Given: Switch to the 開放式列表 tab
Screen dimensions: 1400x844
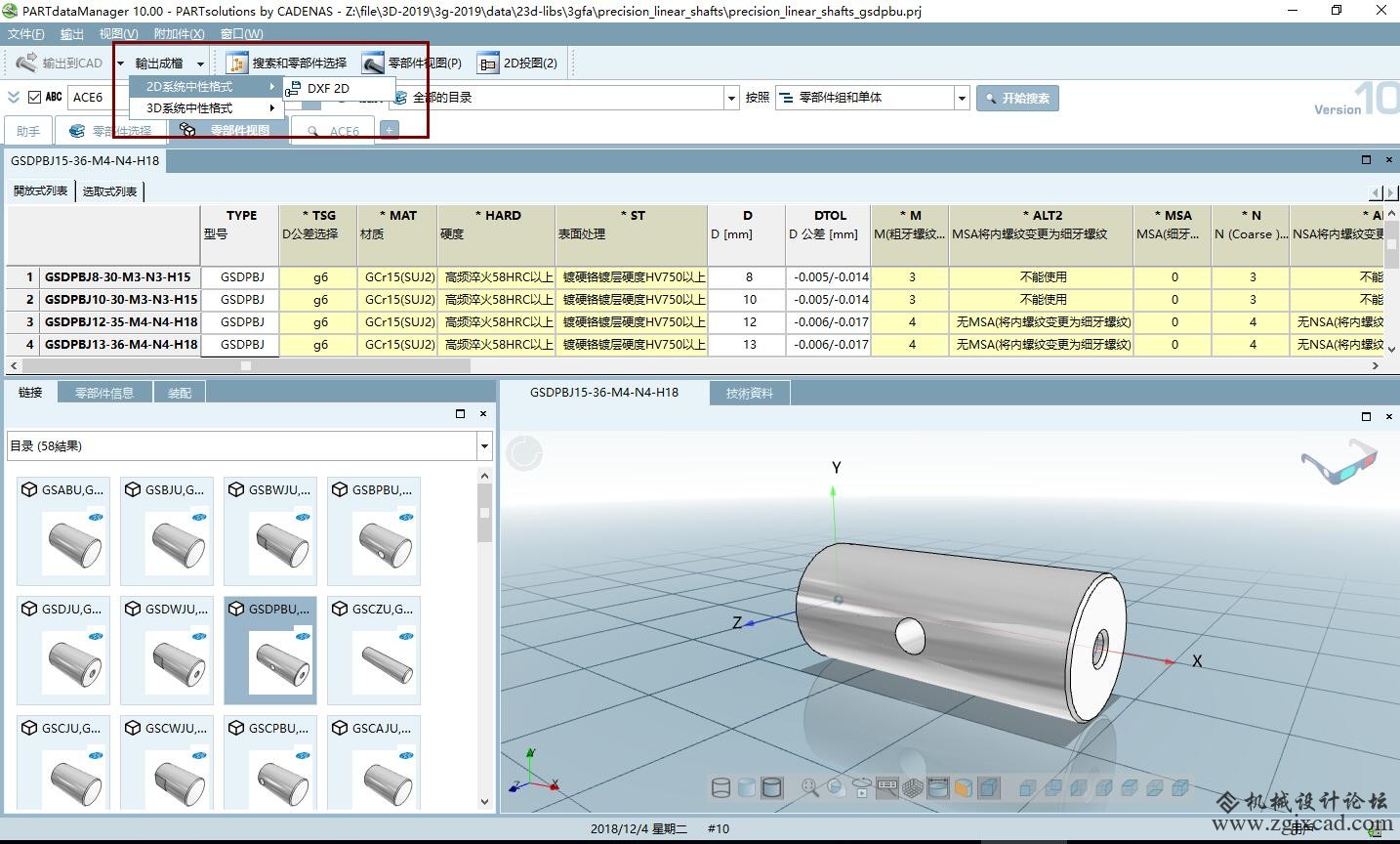Looking at the screenshot, I should [x=41, y=191].
